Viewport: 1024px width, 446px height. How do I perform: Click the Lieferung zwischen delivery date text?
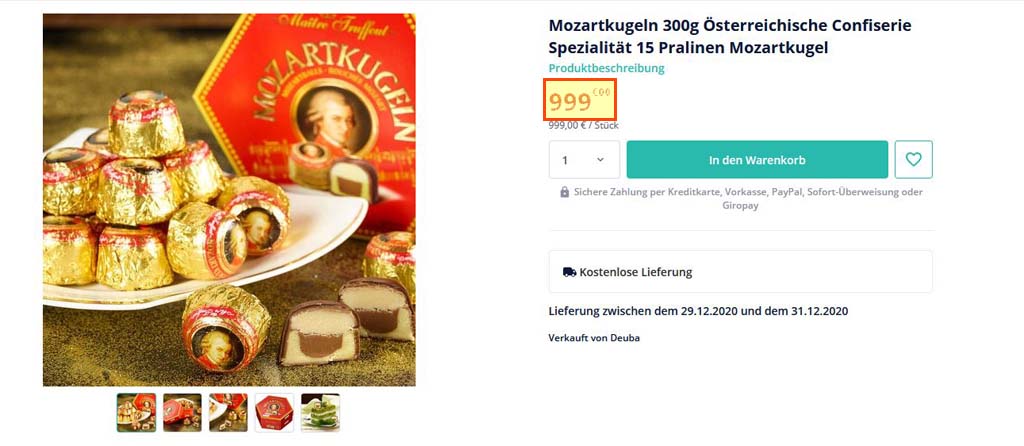[x=698, y=311]
